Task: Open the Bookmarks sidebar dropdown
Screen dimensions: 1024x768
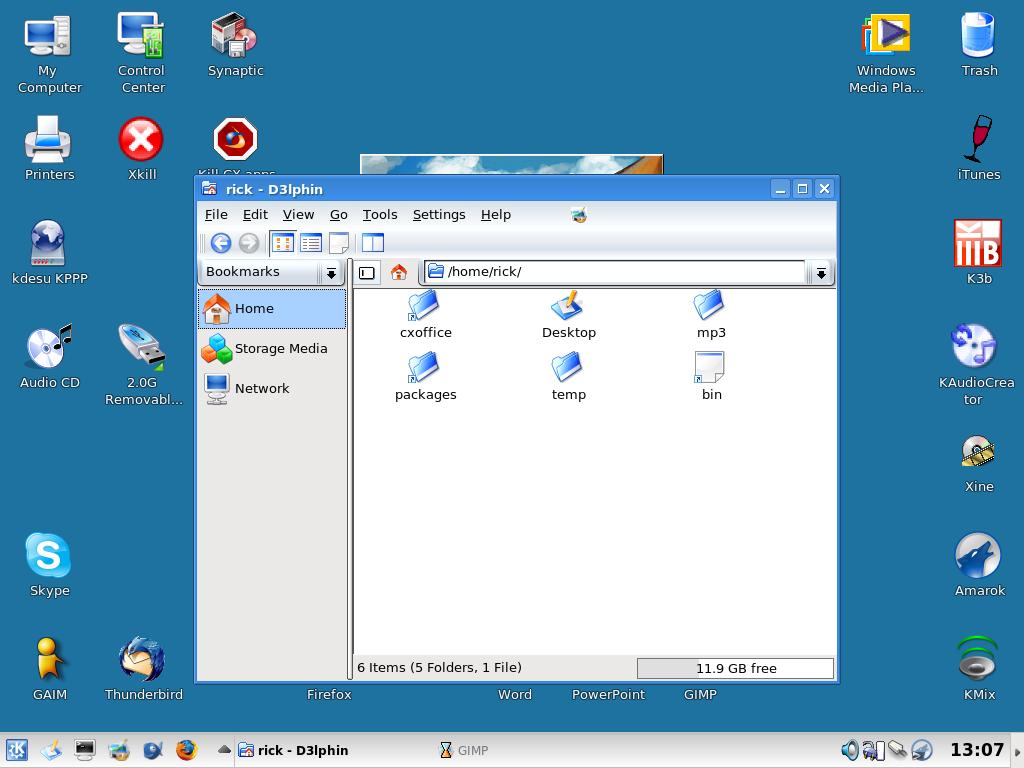Action: tap(331, 273)
